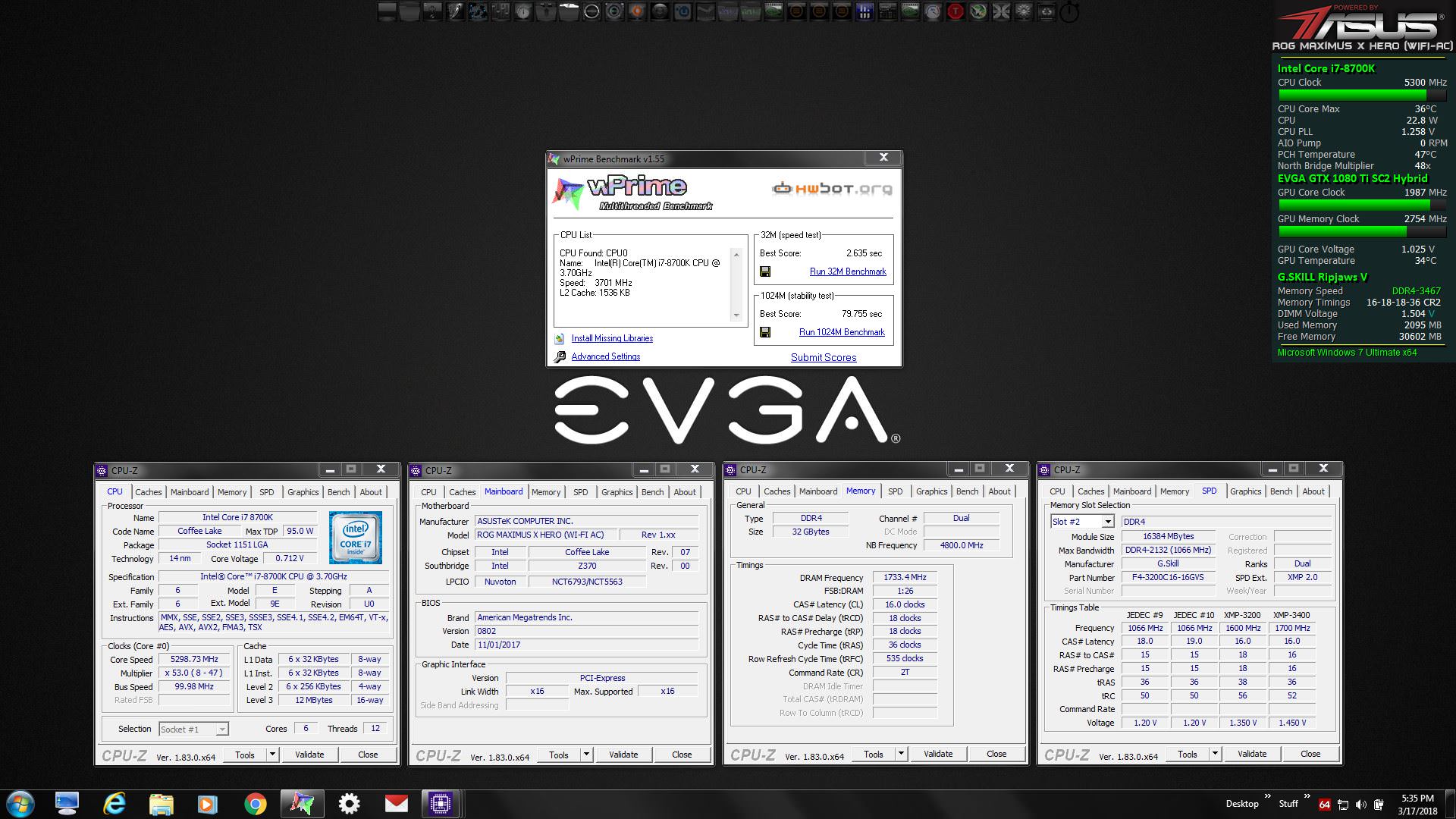Open the volume speaker tray icon

click(x=1361, y=805)
